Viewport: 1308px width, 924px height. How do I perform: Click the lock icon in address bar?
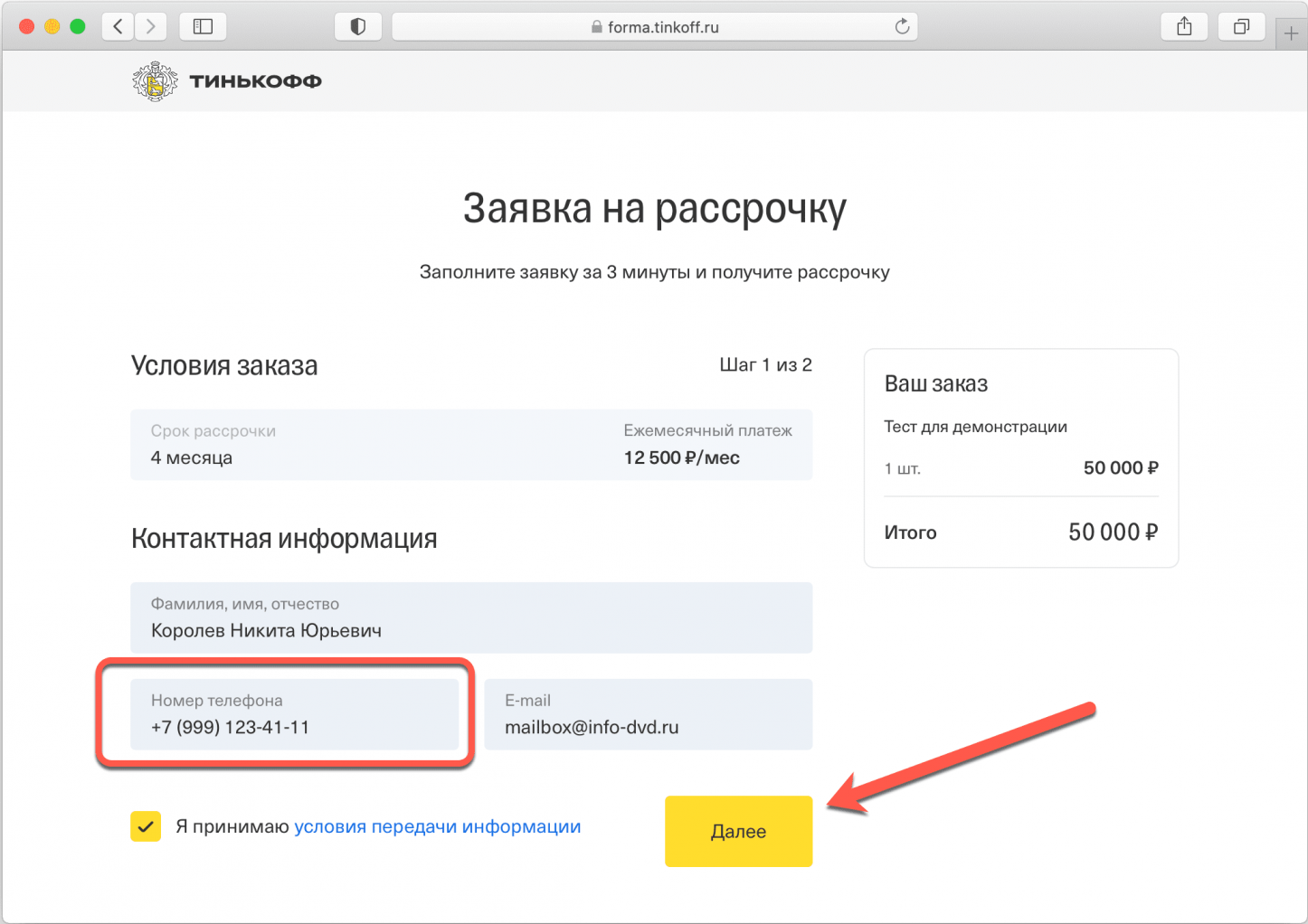[596, 27]
